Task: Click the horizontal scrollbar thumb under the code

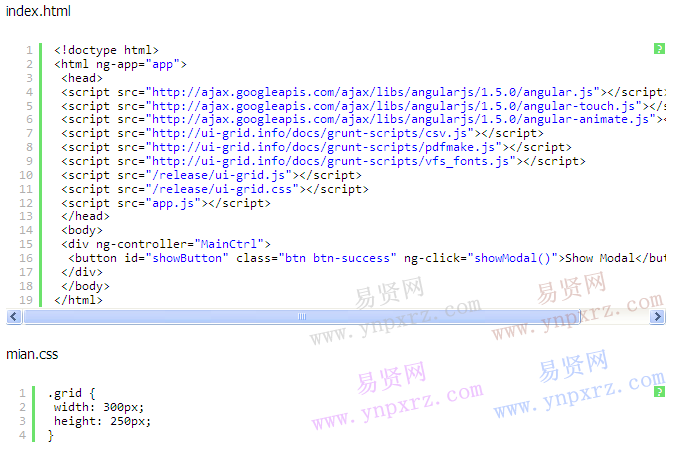Action: 302,317
